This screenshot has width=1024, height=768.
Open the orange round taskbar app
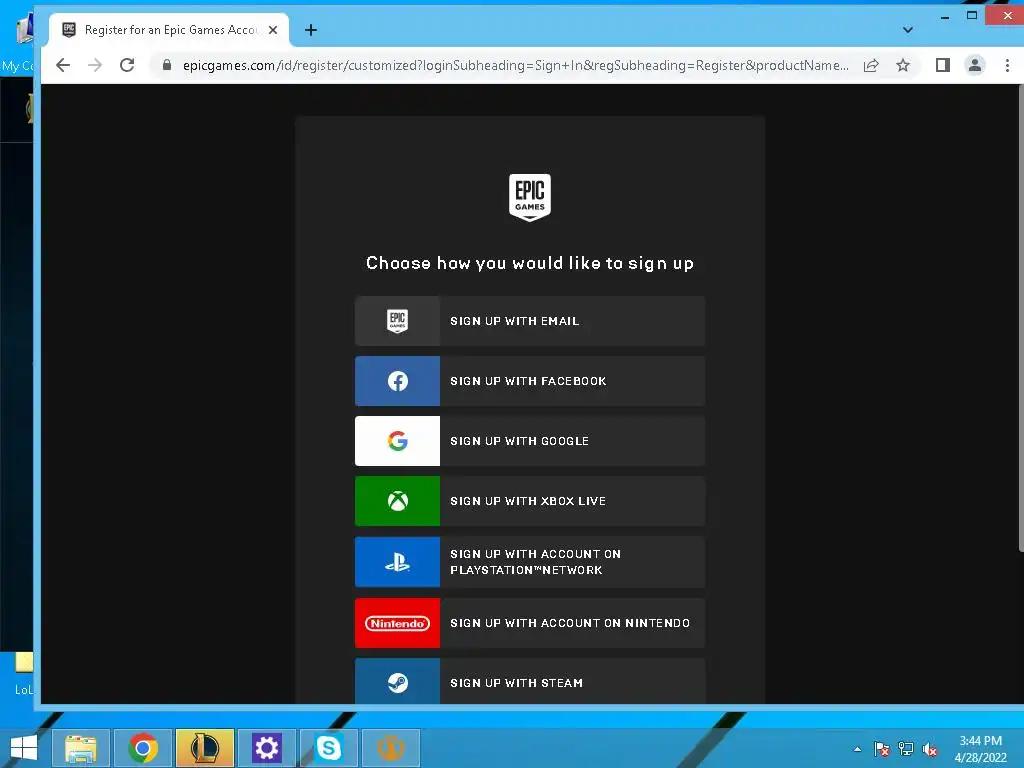click(391, 748)
